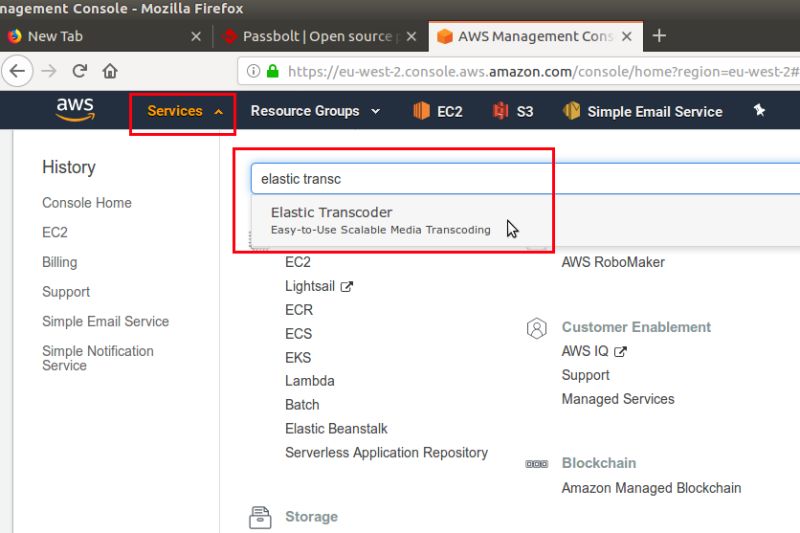Open Simple Email Service from History
This screenshot has width=800, height=533.
click(x=105, y=321)
